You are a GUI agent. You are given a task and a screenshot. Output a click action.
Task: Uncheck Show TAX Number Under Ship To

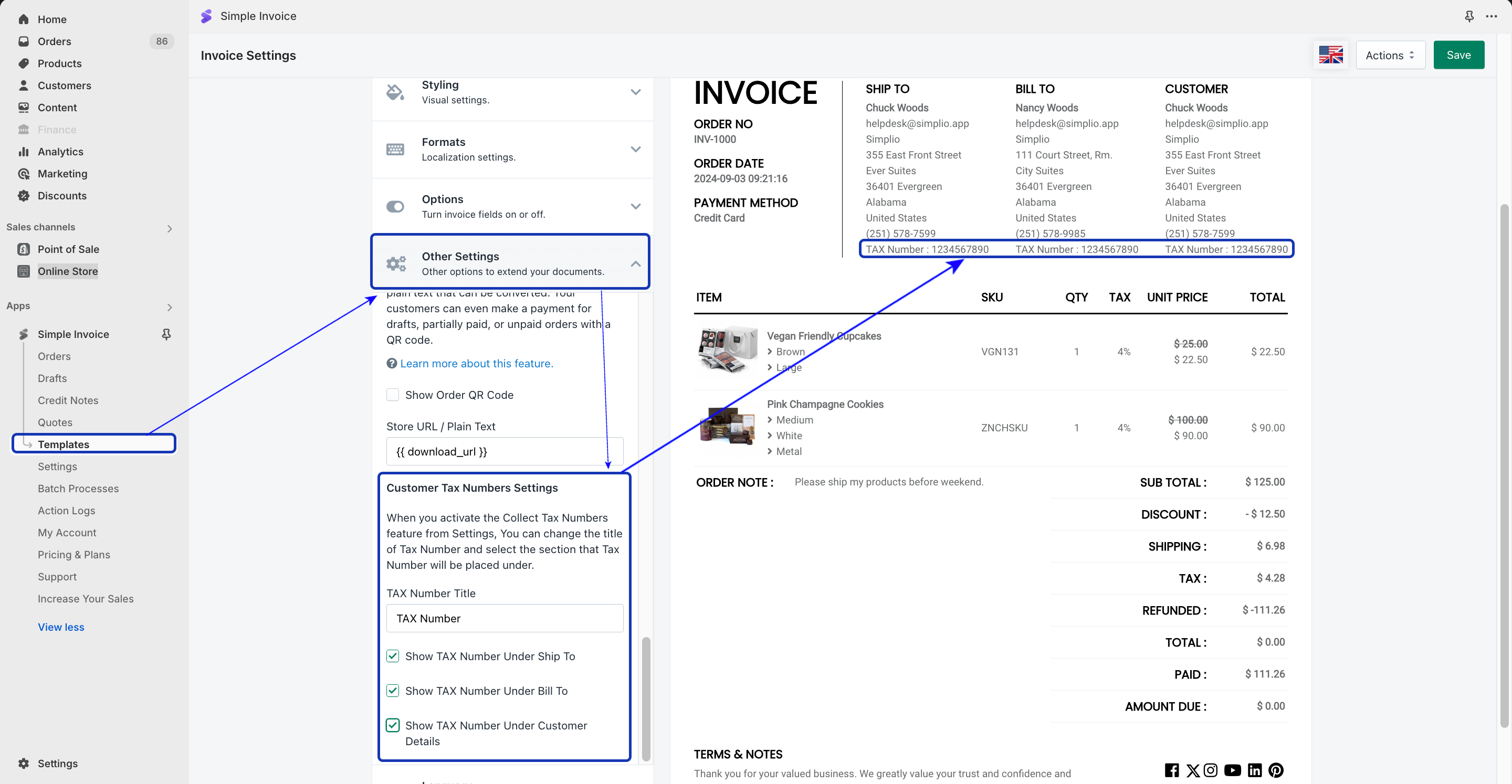[x=393, y=656]
